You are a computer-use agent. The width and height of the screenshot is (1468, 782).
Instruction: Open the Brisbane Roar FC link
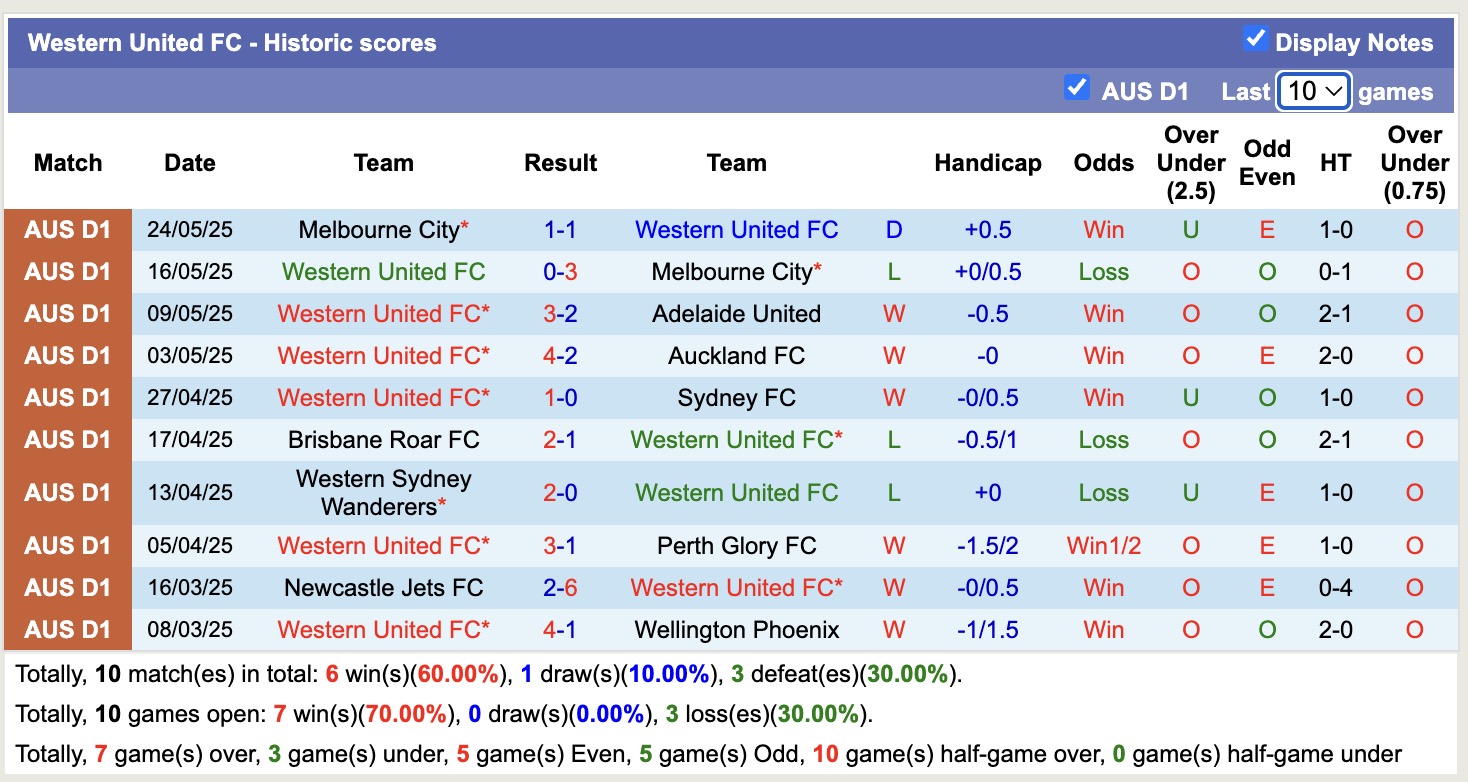click(x=384, y=439)
